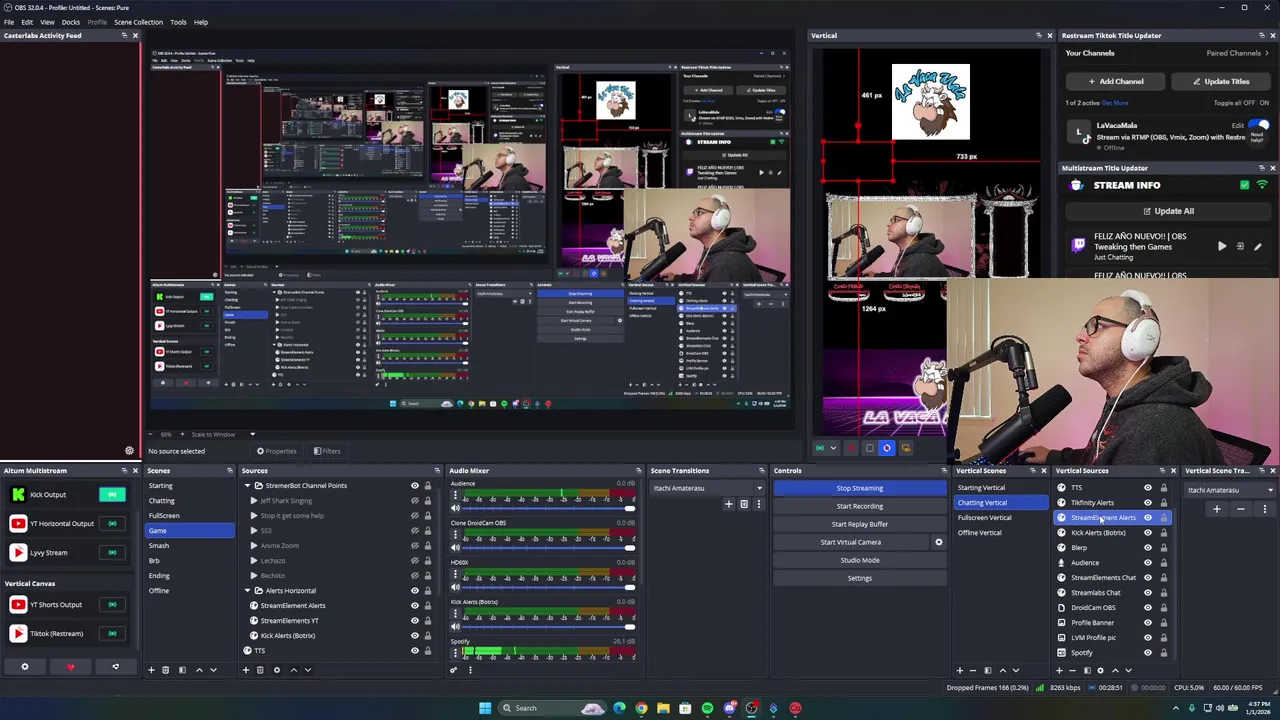The image size is (1280, 720).
Task: Unlock the StremerBot Channel Points group
Action: pos(428,486)
